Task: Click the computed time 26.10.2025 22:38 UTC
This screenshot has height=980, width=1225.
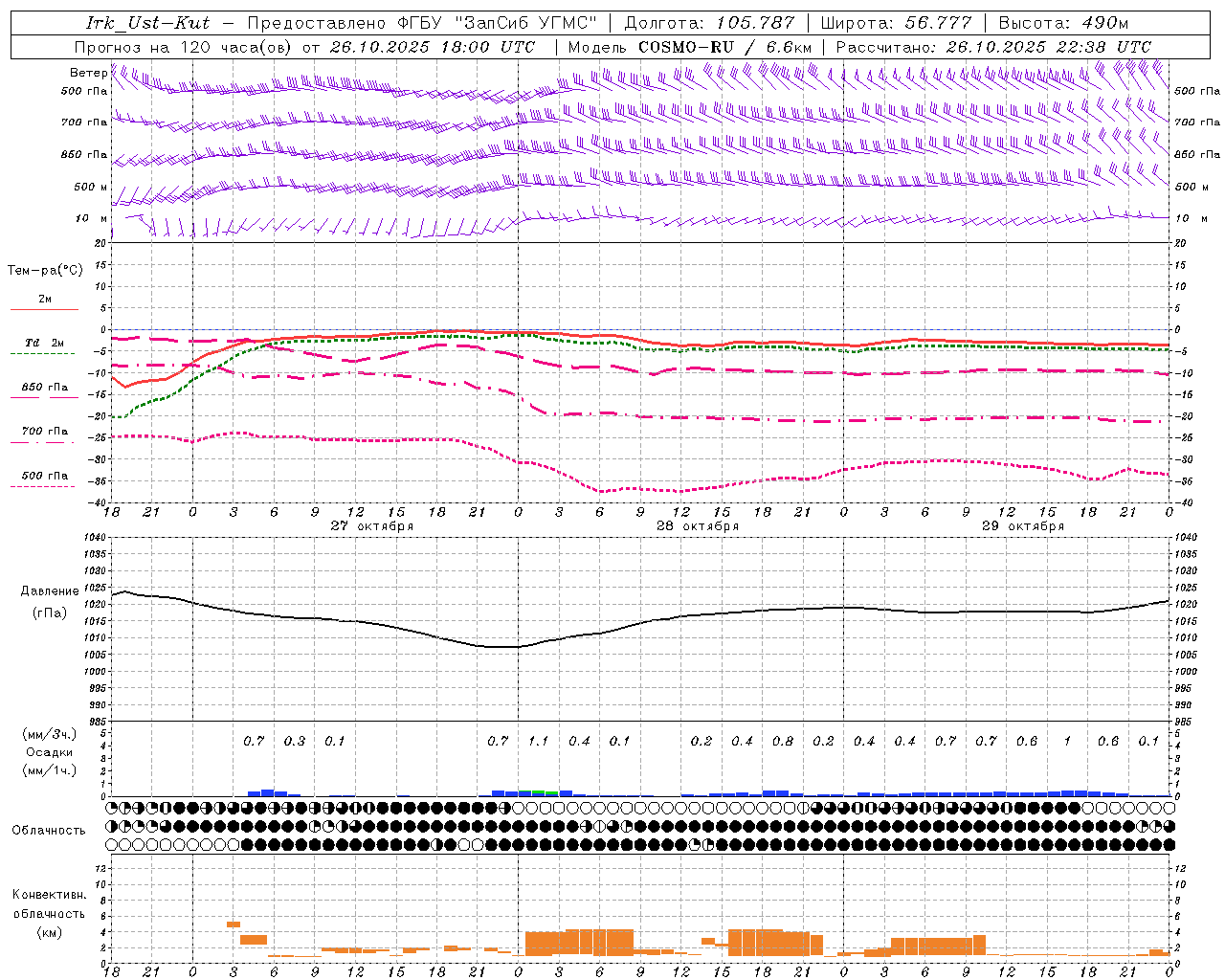Action: (1048, 47)
